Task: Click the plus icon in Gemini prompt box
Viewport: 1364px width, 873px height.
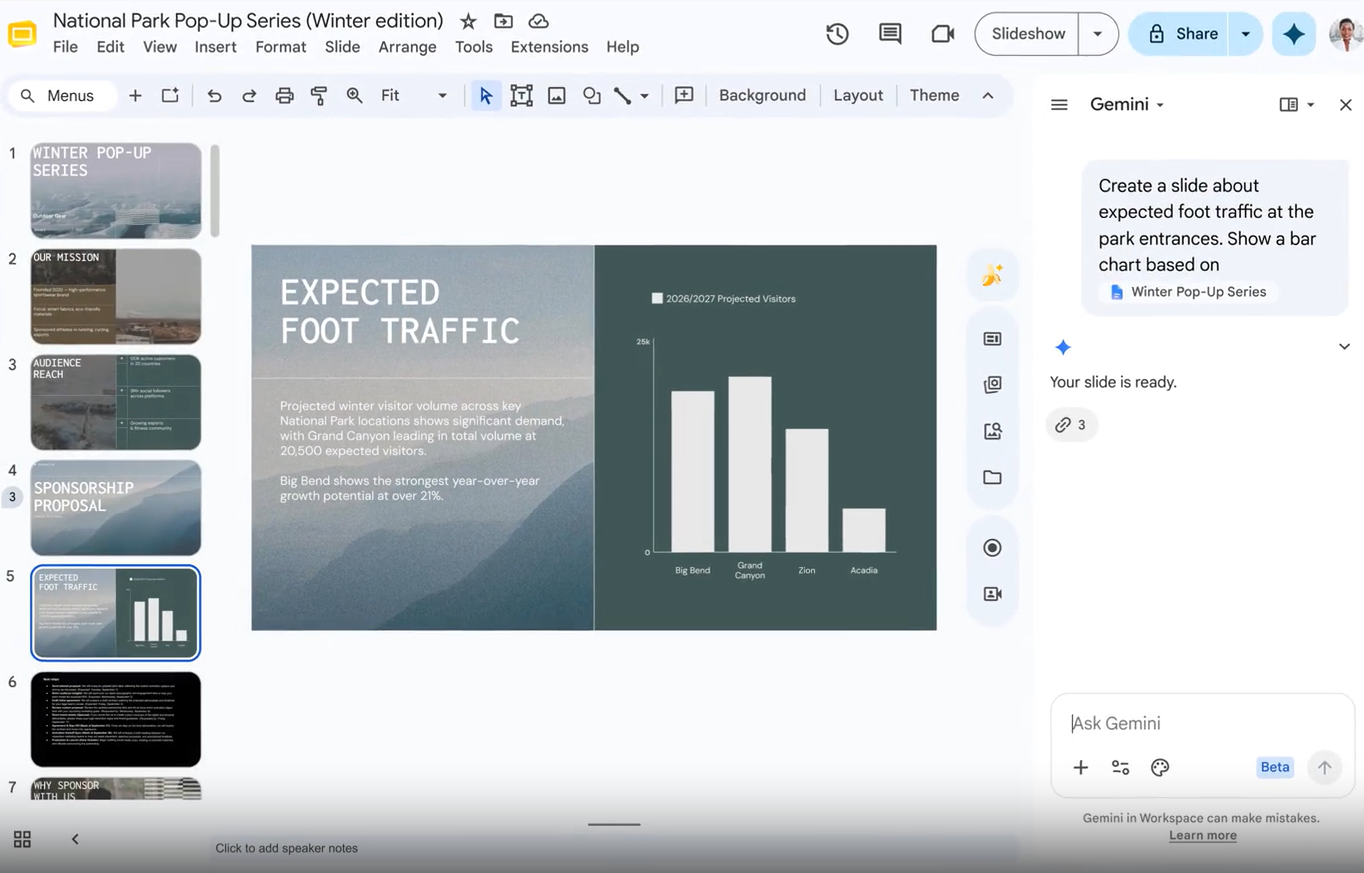Action: tap(1081, 768)
